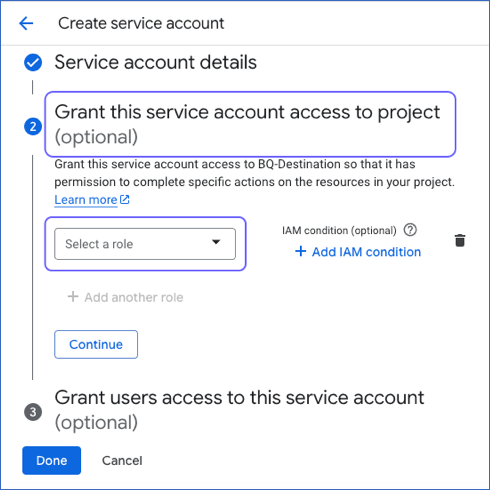Click Add IAM condition
490x490 pixels.
358,252
